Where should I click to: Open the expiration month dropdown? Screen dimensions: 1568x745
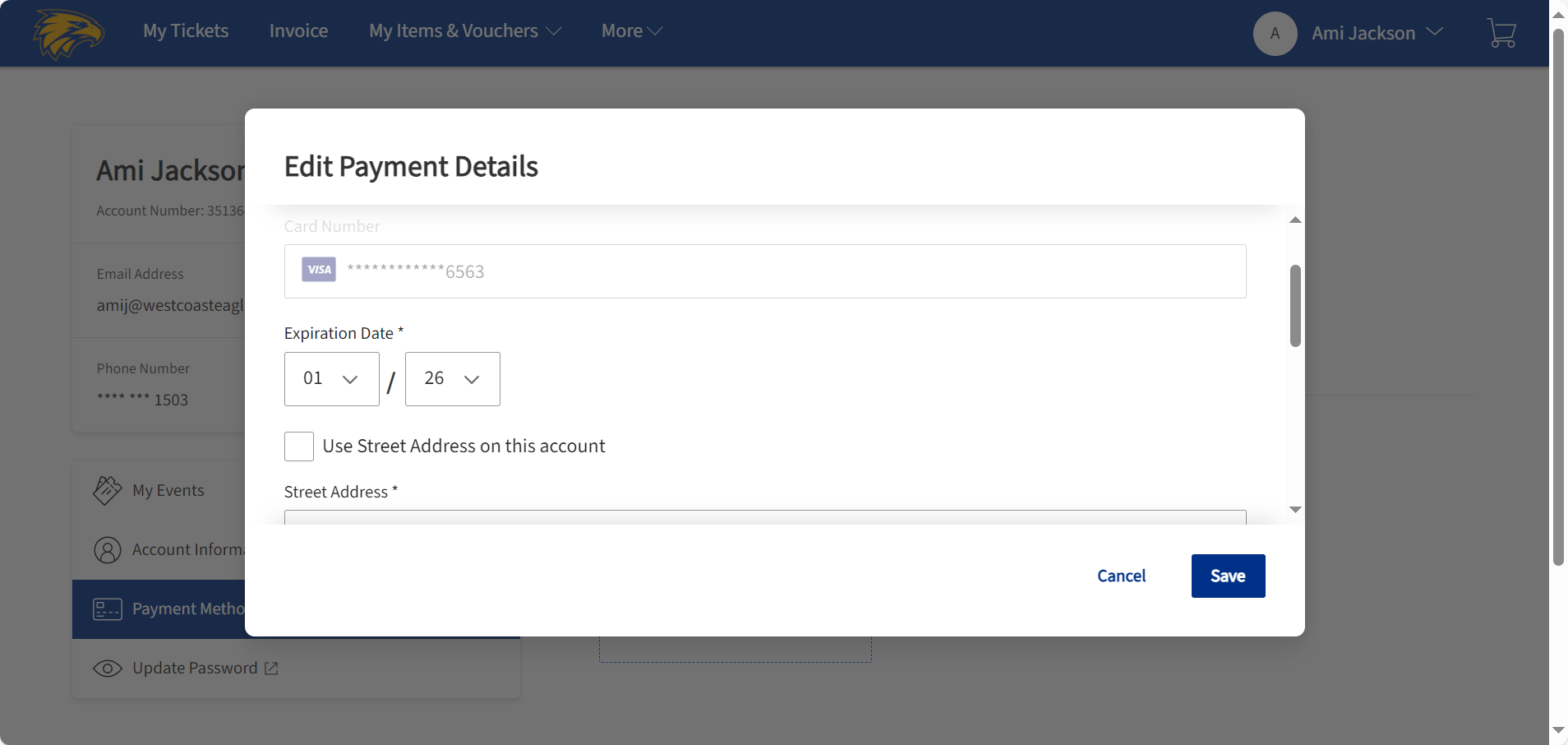(331, 379)
